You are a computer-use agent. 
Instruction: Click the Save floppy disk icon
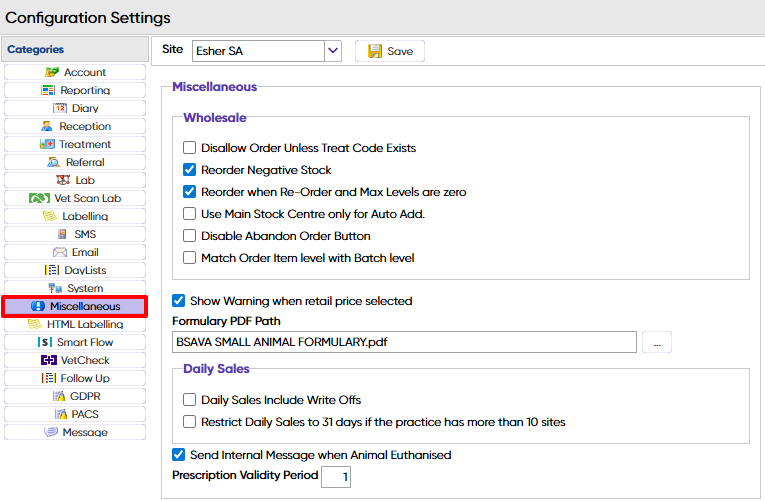tap(375, 51)
